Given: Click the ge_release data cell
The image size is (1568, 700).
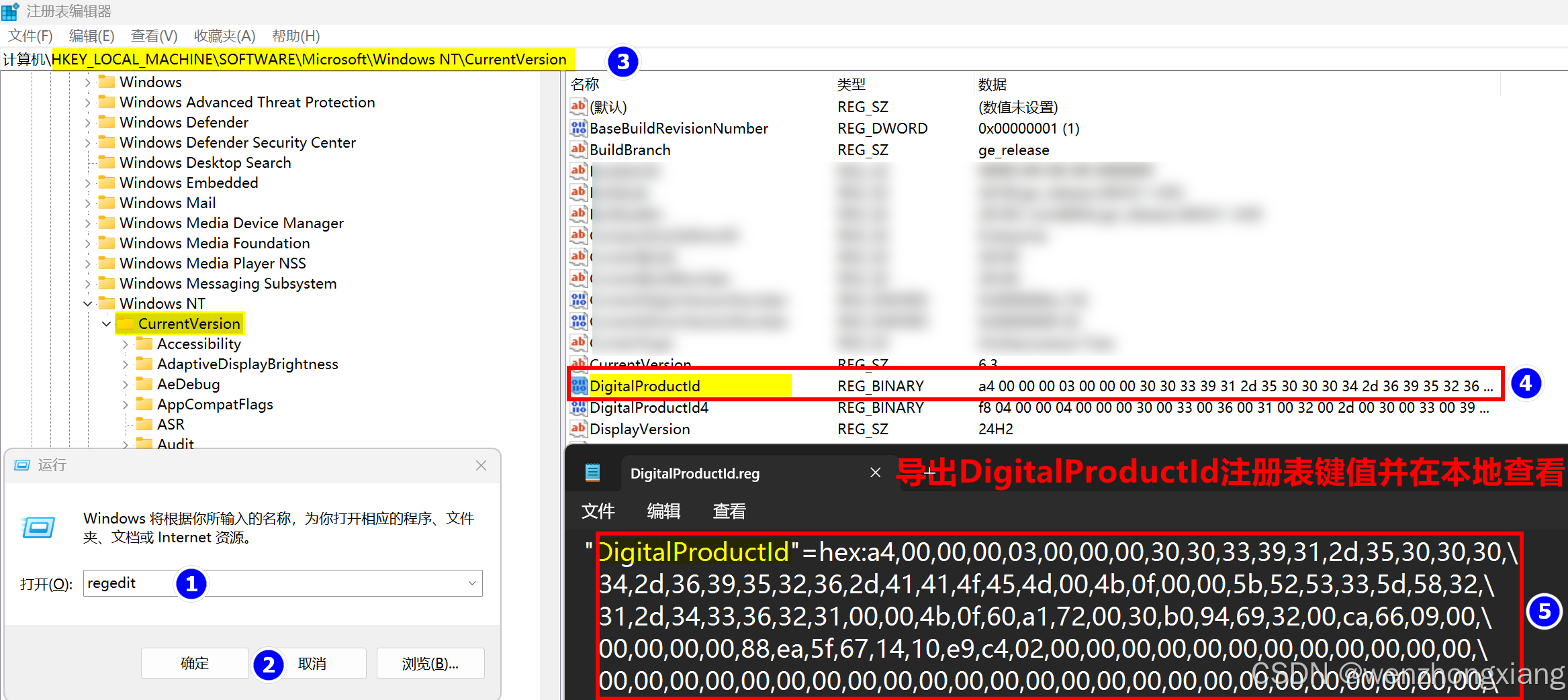Looking at the screenshot, I should click(x=1013, y=150).
